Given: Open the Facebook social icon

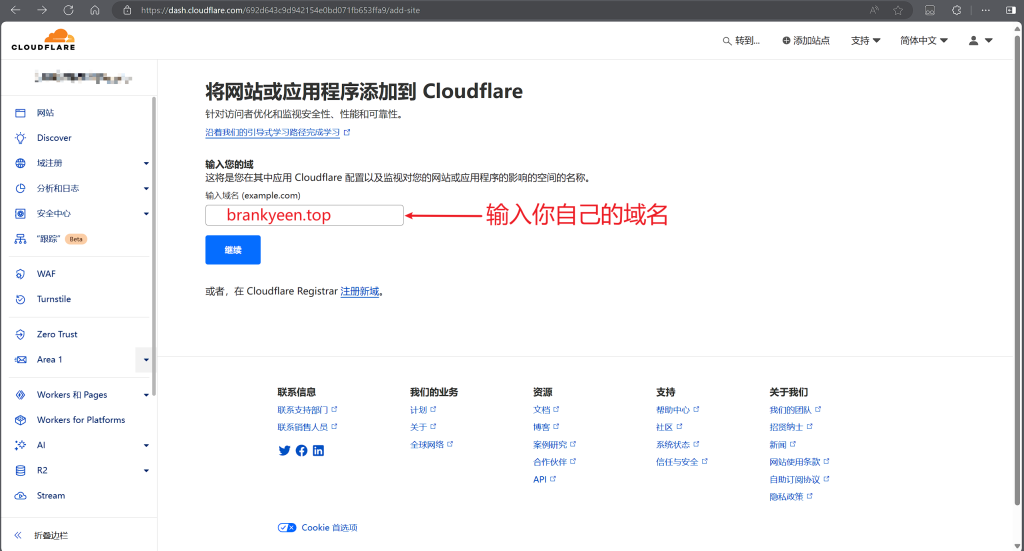Looking at the screenshot, I should tap(301, 451).
